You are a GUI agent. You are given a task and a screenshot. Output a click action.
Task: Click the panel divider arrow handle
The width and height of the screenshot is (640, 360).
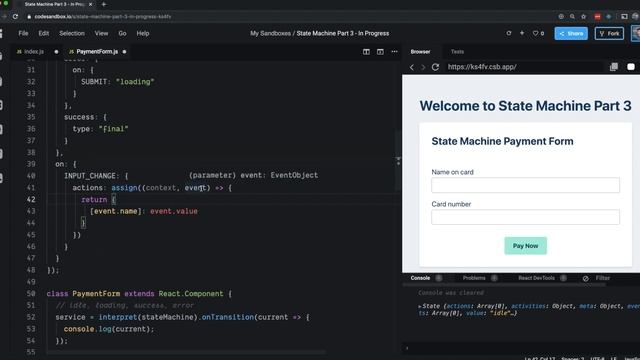point(398,161)
